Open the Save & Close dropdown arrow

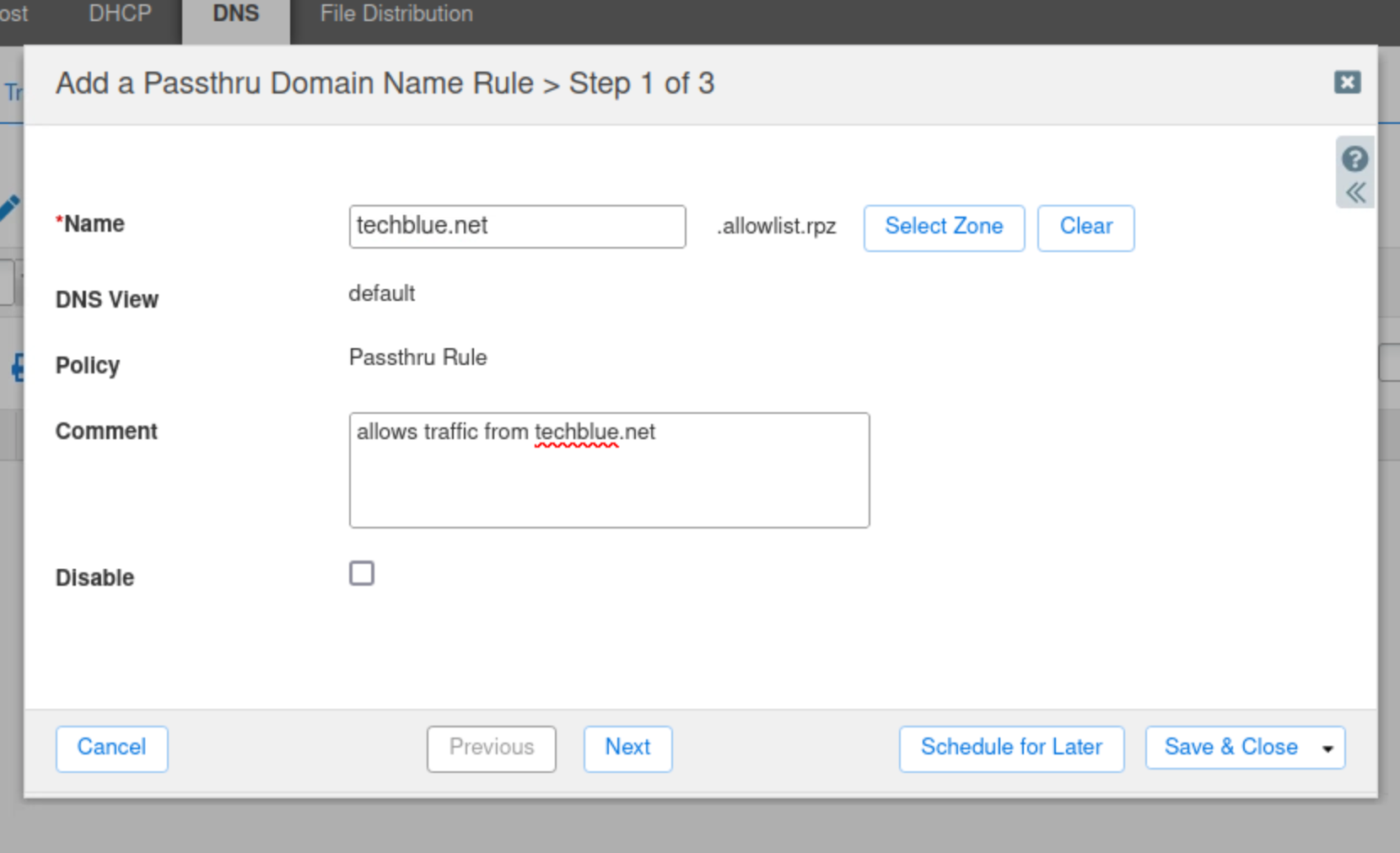1327,748
